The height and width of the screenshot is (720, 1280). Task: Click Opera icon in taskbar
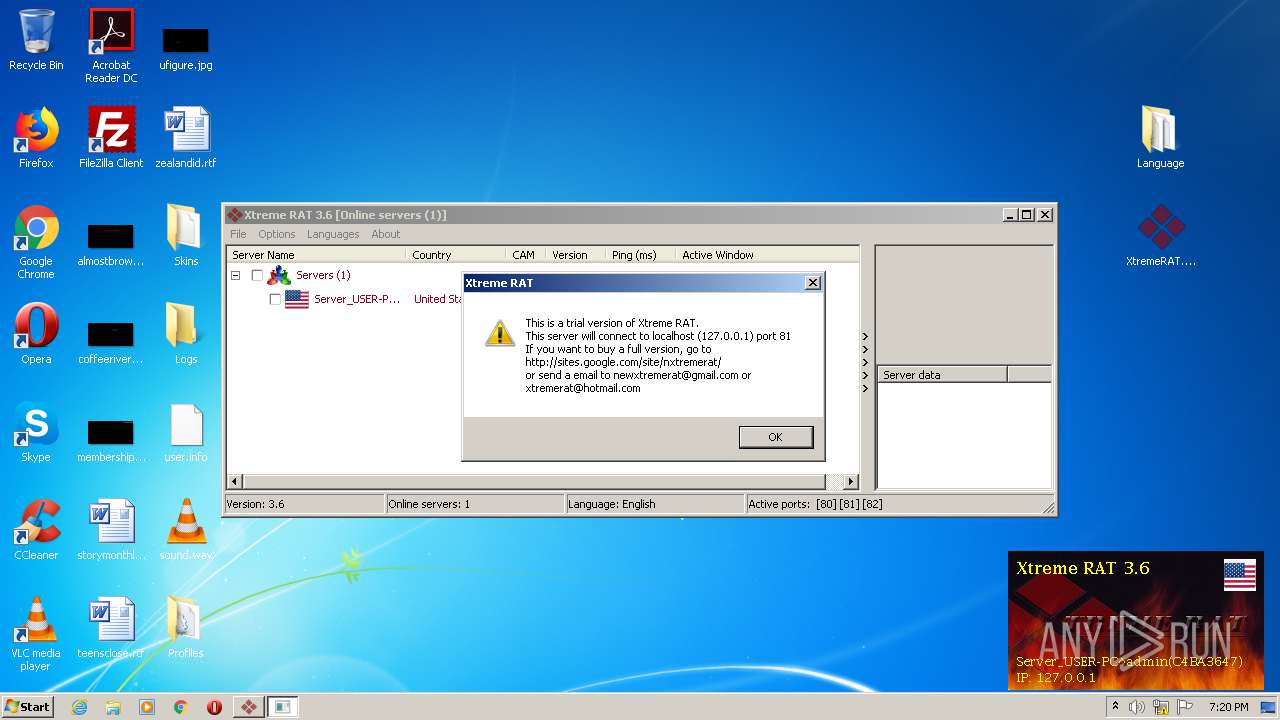click(214, 707)
